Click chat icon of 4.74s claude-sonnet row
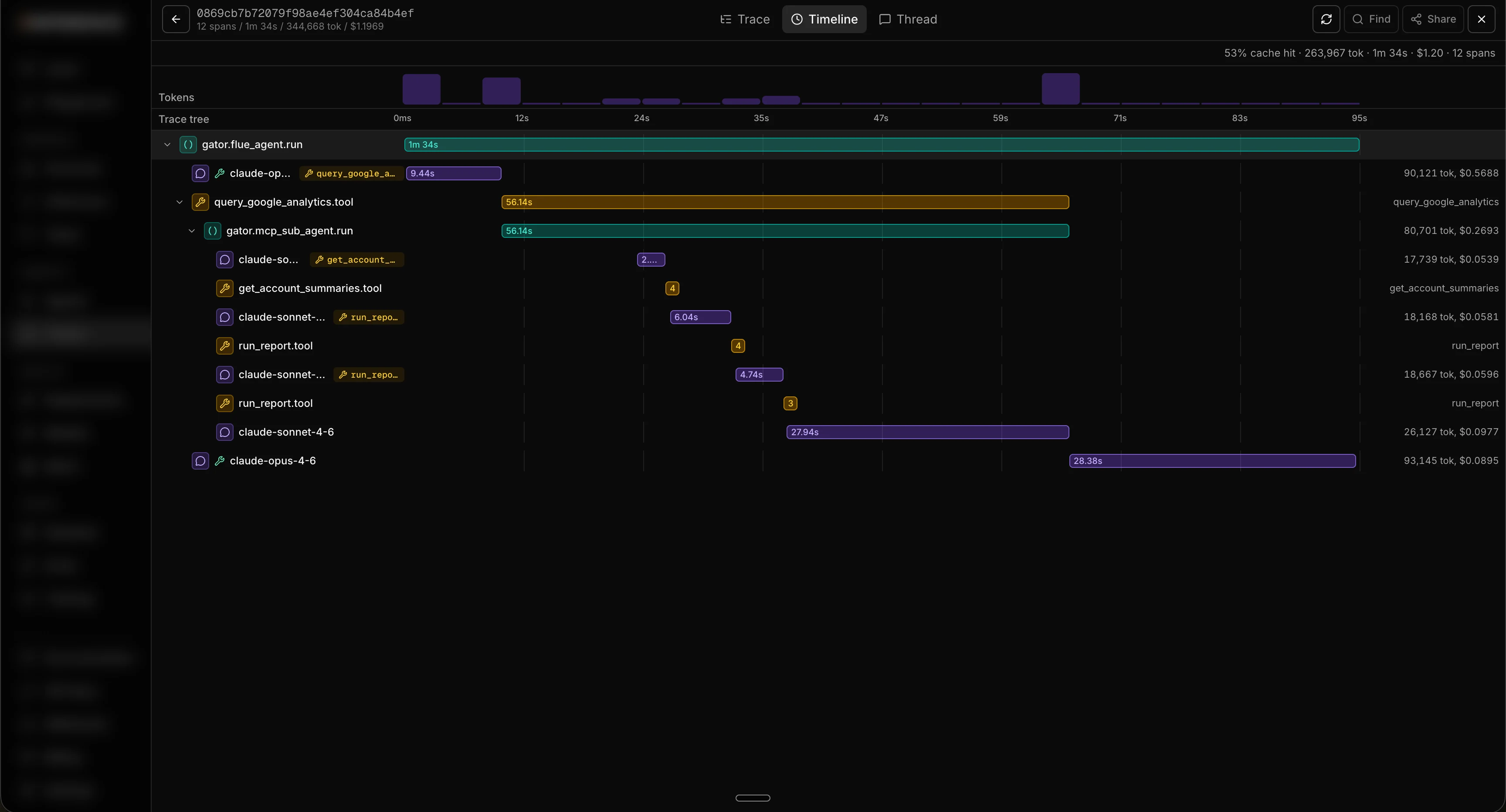Viewport: 1506px width, 812px height. (x=224, y=375)
